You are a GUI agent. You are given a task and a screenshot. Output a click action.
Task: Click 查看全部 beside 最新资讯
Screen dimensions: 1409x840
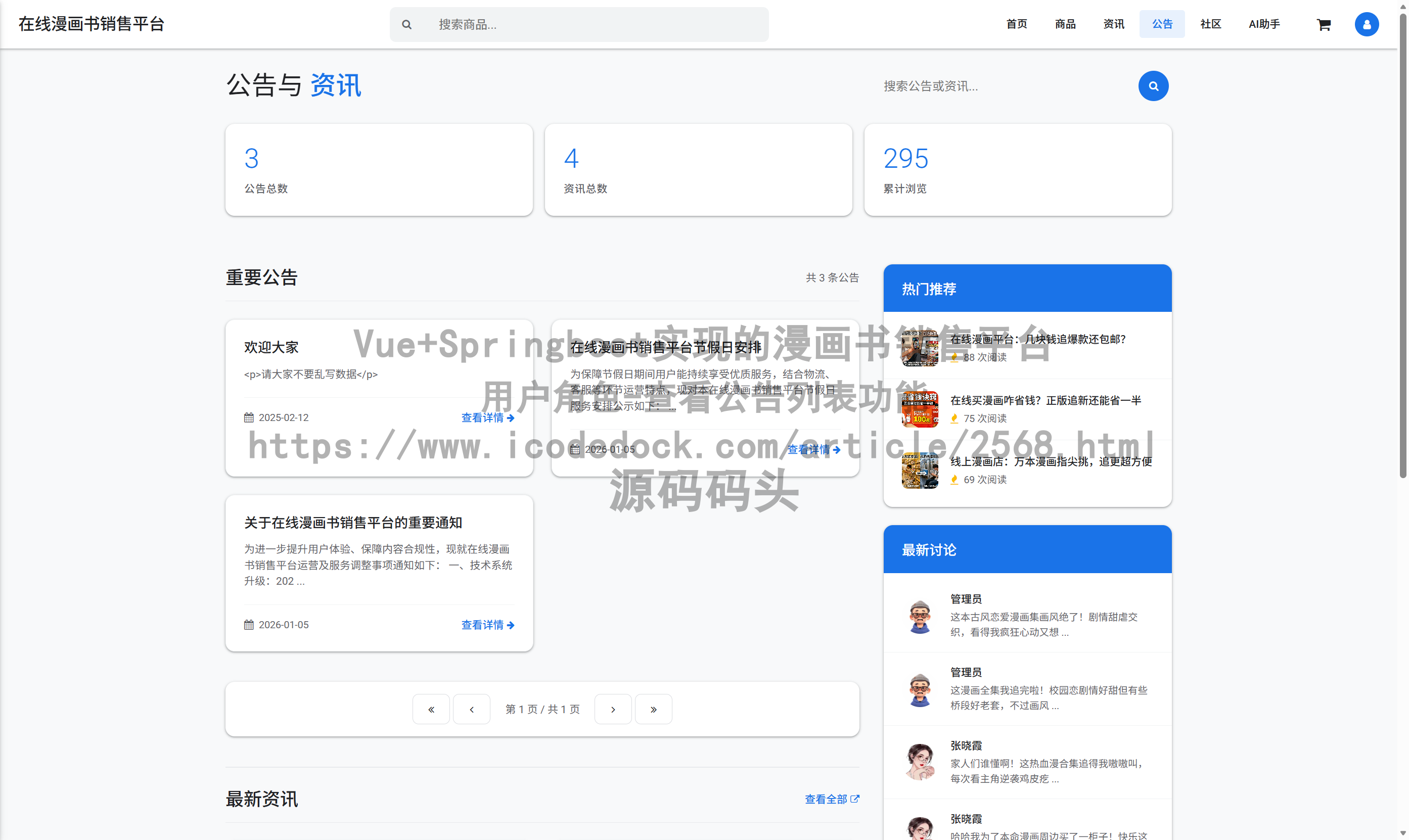tap(831, 799)
